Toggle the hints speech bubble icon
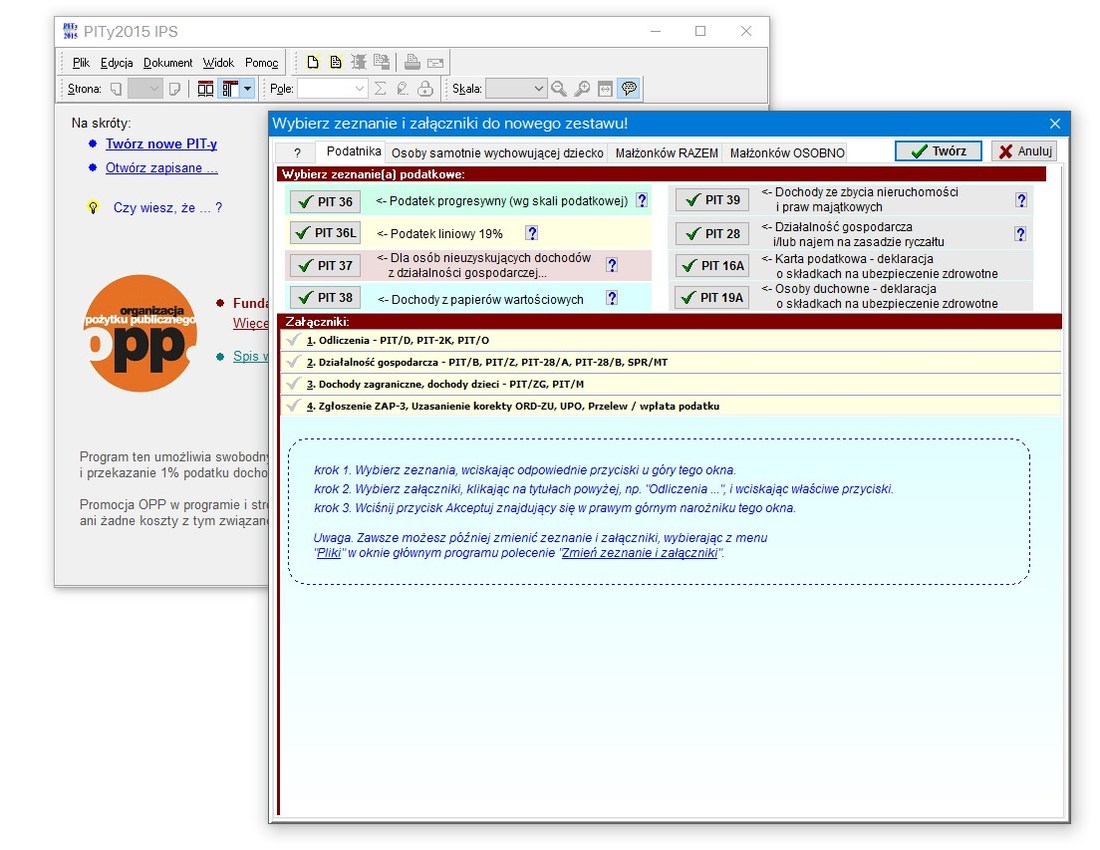The height and width of the screenshot is (850, 1100). click(629, 89)
